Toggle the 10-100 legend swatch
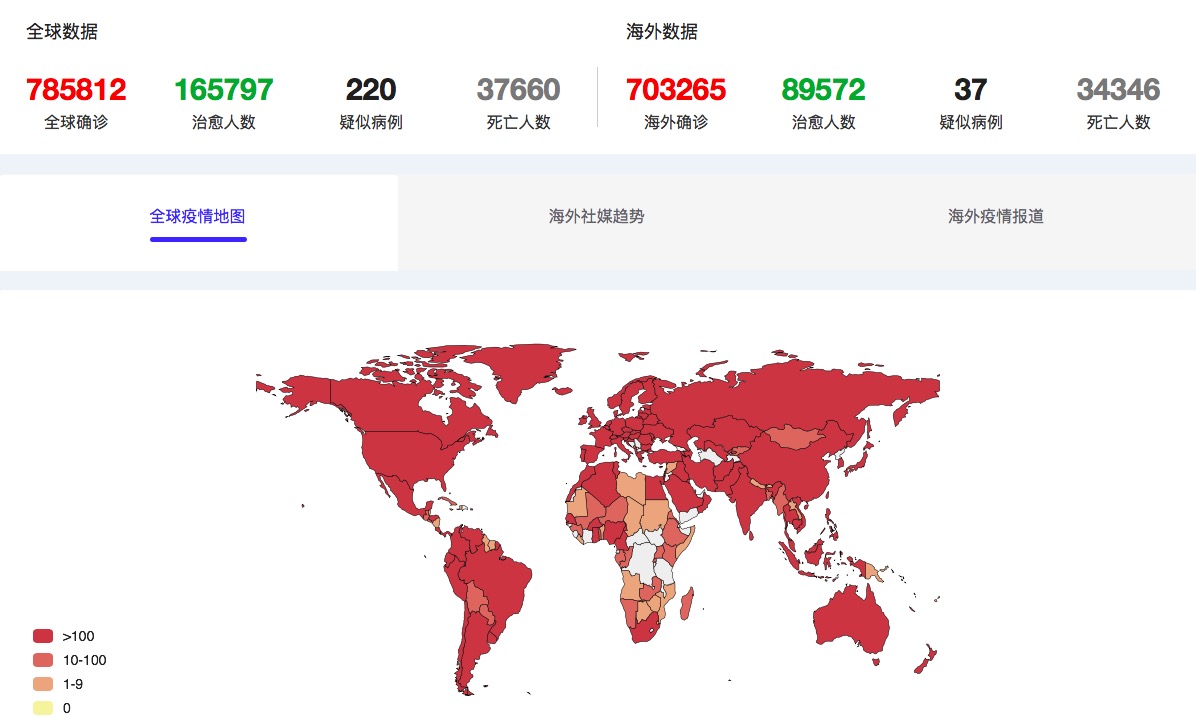The height and width of the screenshot is (724, 1196). click(43, 660)
